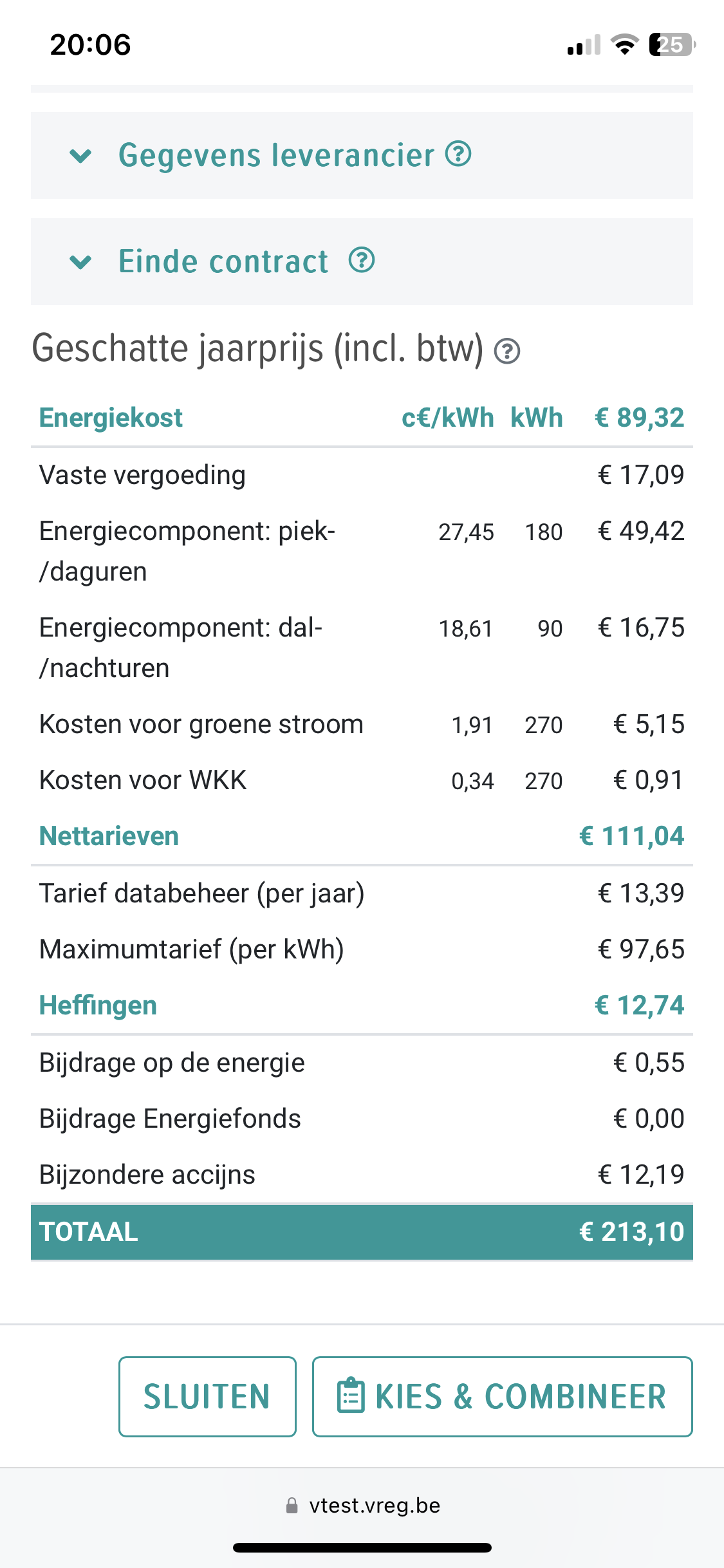Open the Gegevens leverancier section header
Image resolution: width=724 pixels, height=1568 pixels.
277,156
